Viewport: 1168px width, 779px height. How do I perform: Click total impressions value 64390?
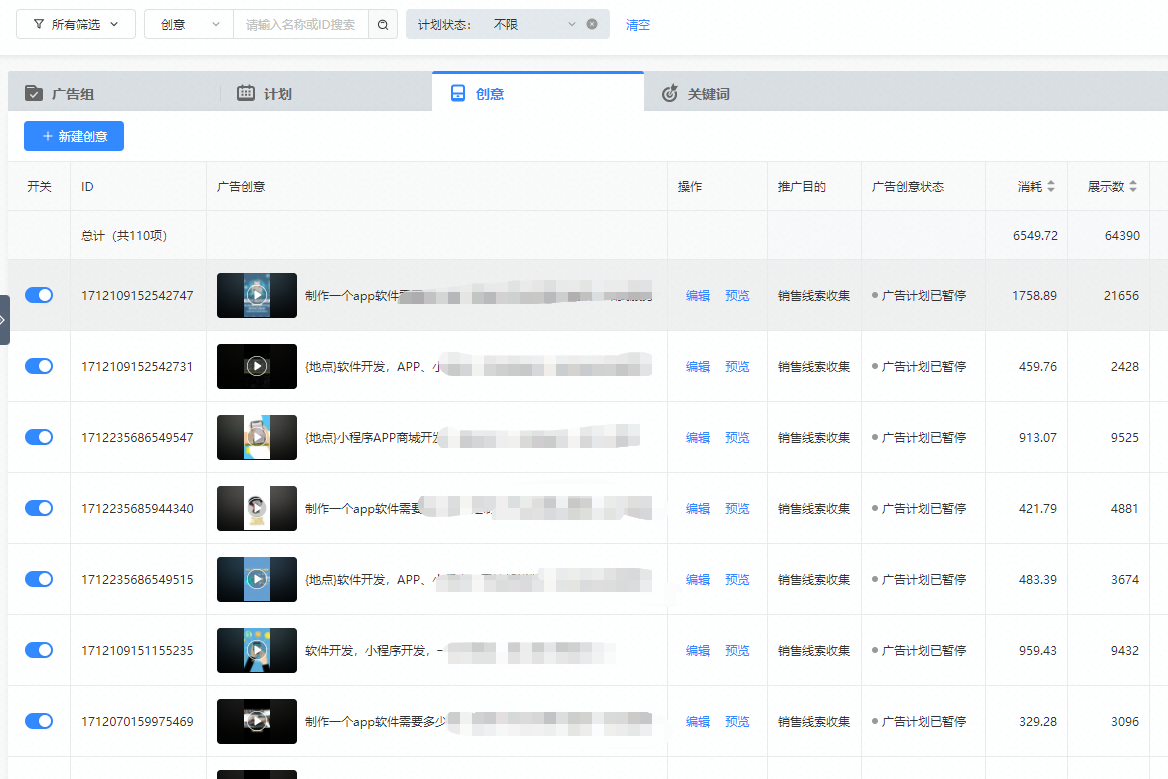coord(1122,235)
